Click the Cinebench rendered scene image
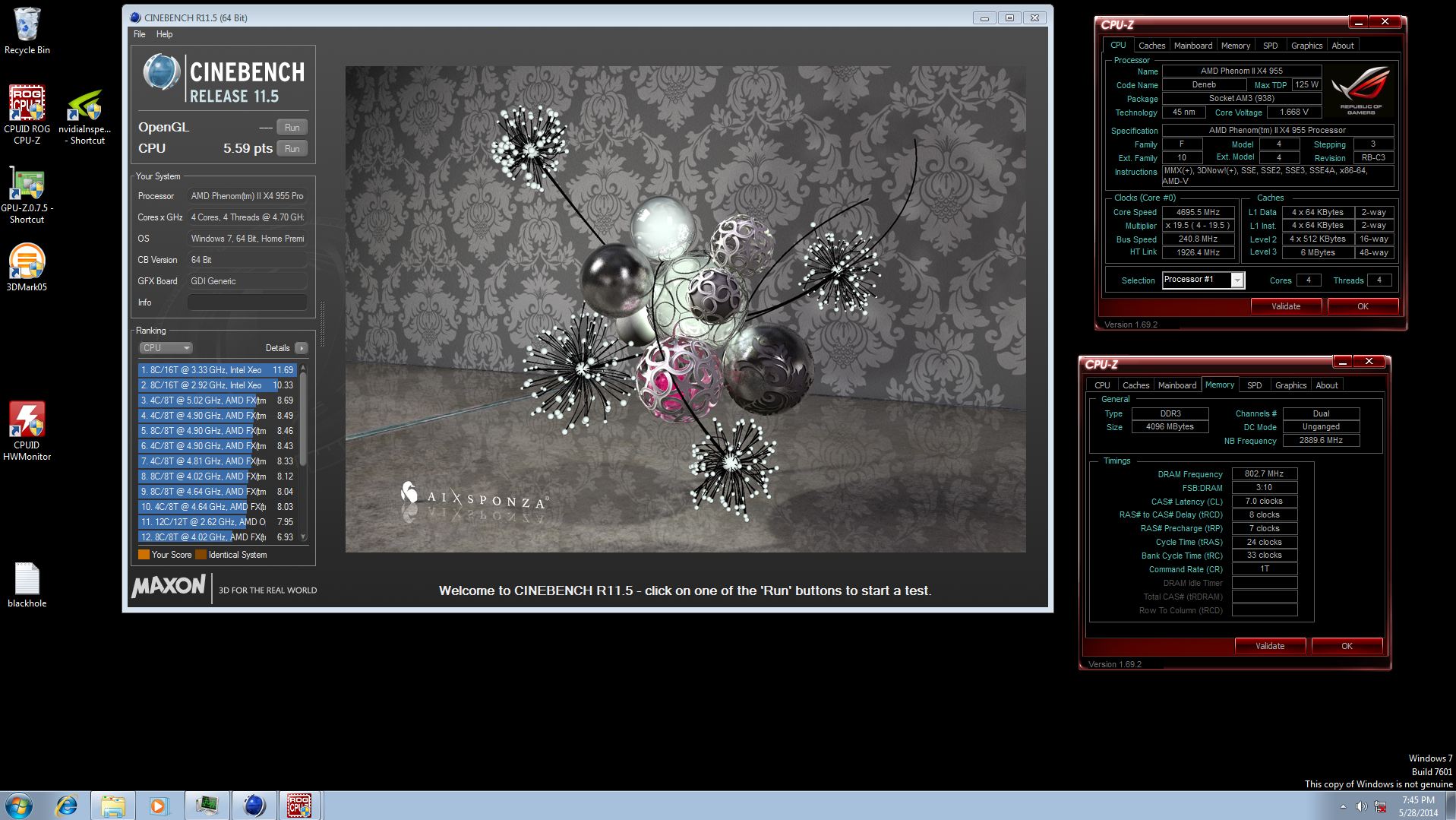Screen dimensions: 1456x820 (x=685, y=309)
